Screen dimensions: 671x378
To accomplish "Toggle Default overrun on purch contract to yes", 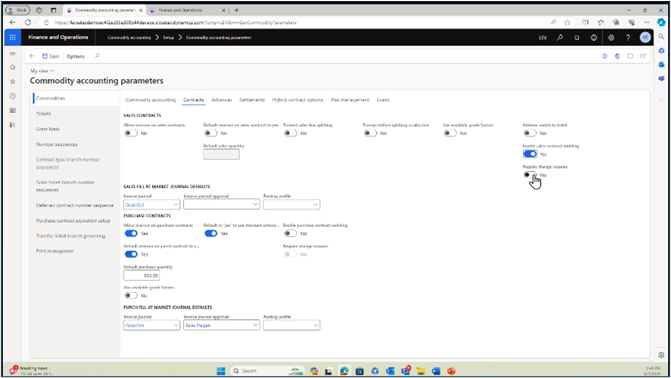I will 131,254.
